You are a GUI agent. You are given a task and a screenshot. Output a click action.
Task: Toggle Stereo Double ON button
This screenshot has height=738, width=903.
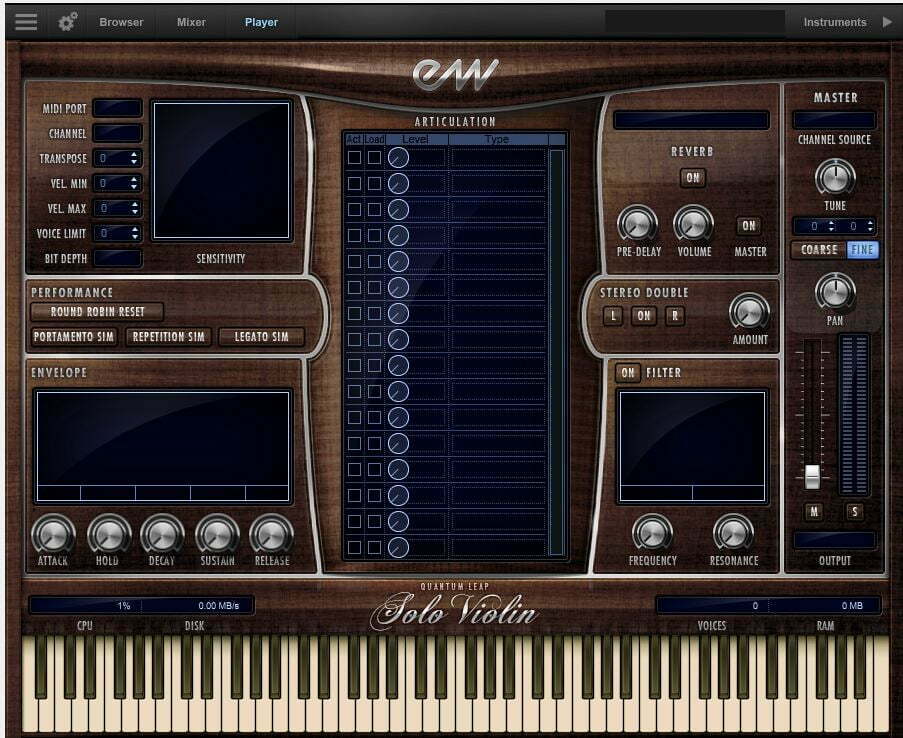tap(644, 315)
